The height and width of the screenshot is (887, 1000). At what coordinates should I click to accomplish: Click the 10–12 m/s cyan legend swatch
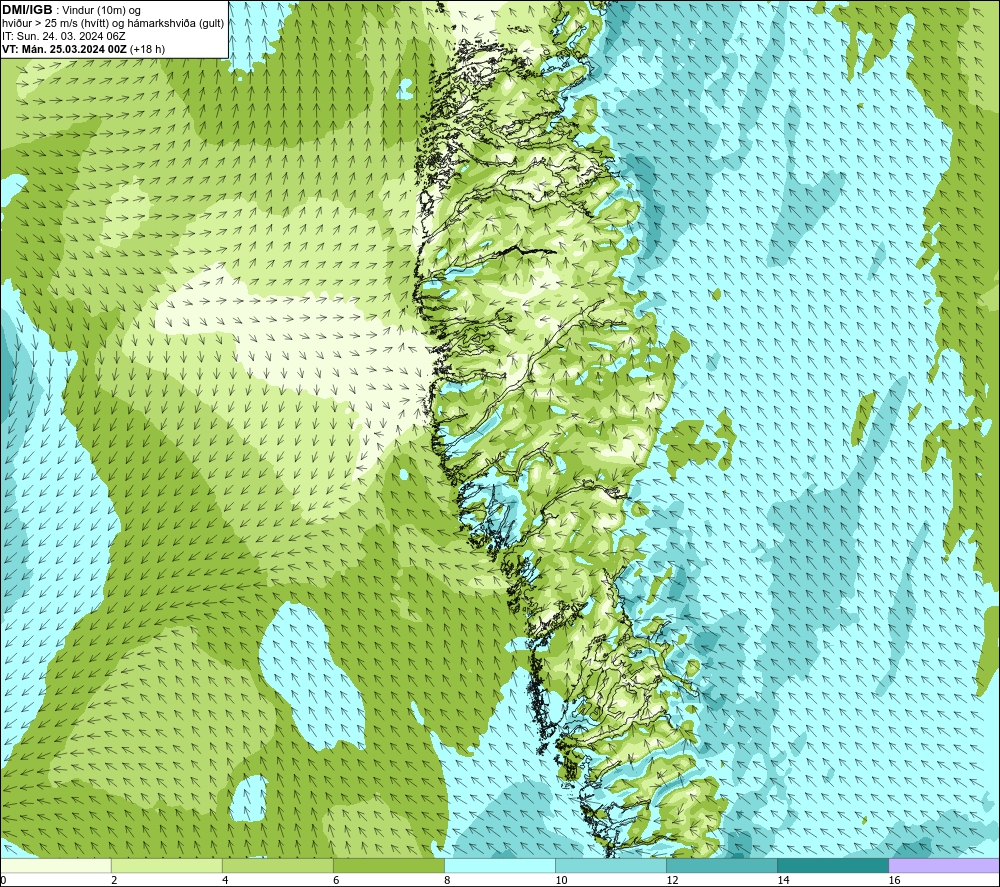point(611,865)
